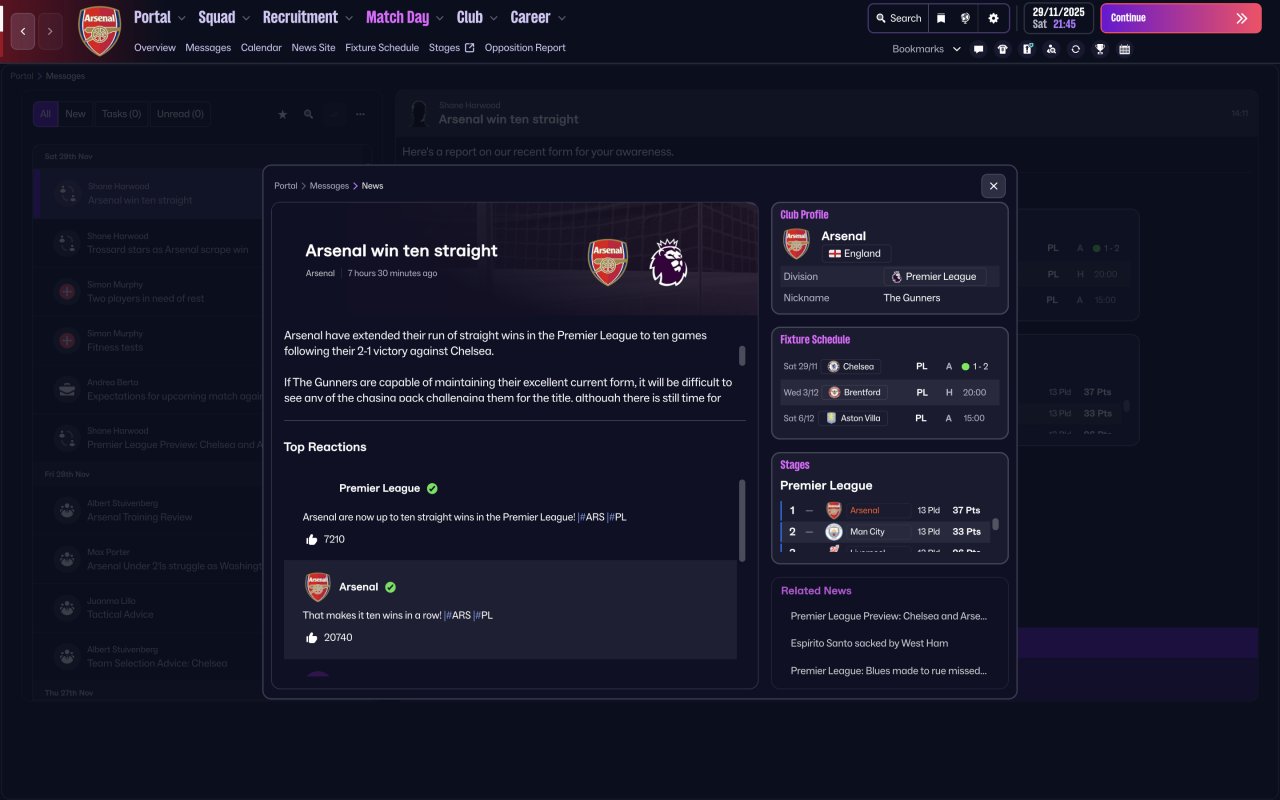
Task: Click the Premier League division link in Club Profile
Action: click(935, 277)
